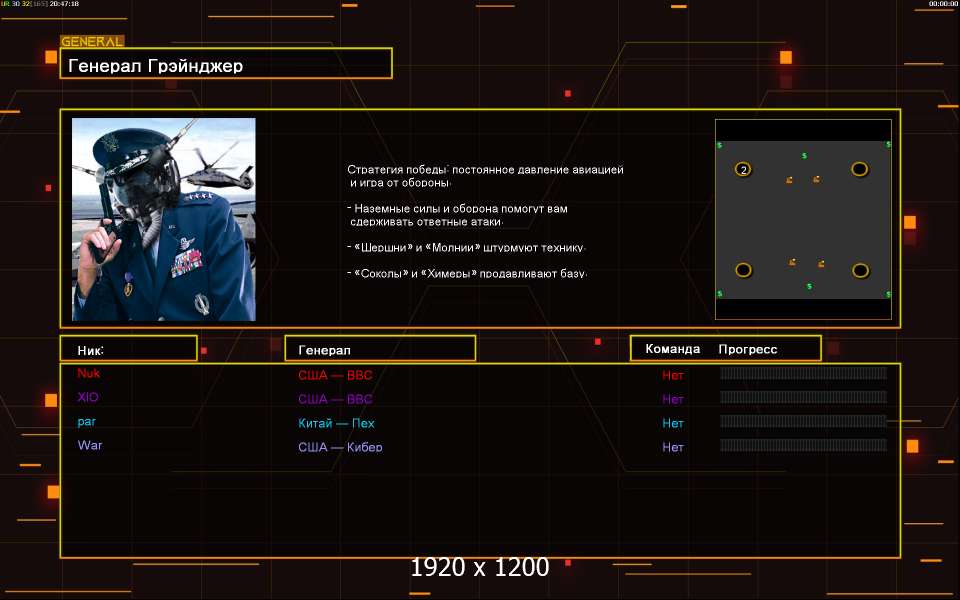960x600 pixels.
Task: Click the supply $ icon in minimap top-right corner
Action: pyautogui.click(x=888, y=144)
